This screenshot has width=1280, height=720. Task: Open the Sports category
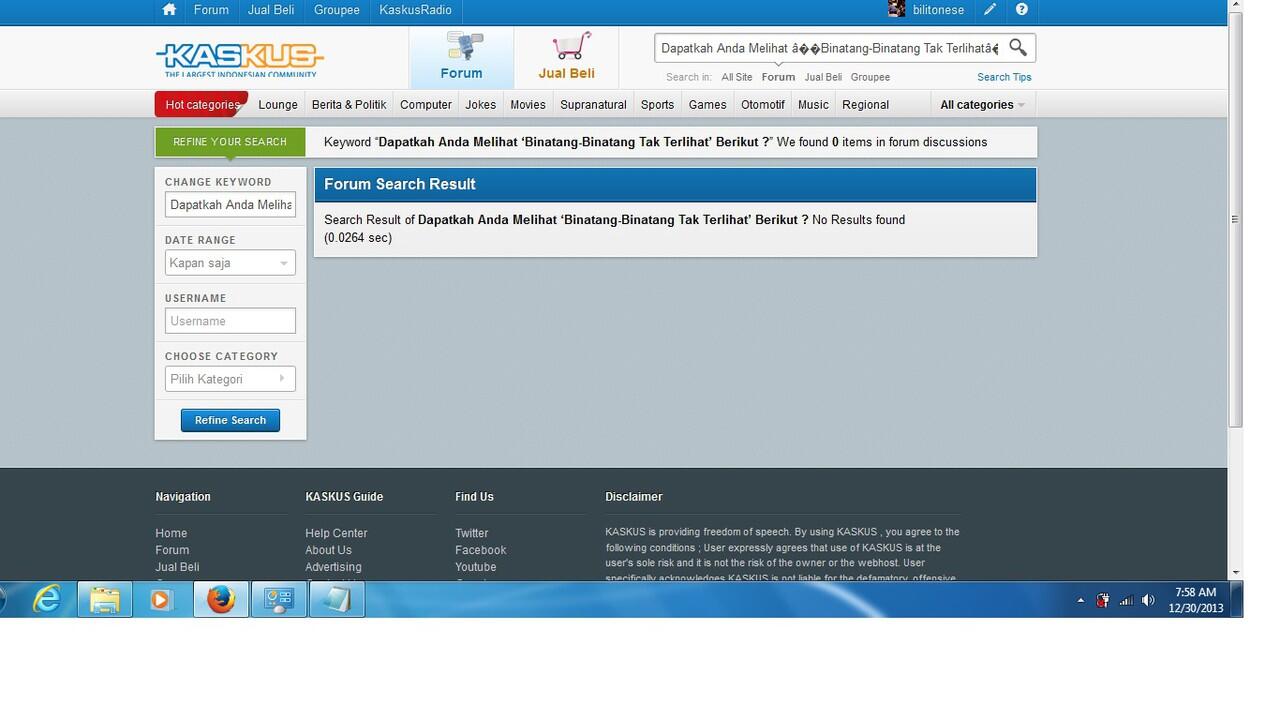point(657,105)
